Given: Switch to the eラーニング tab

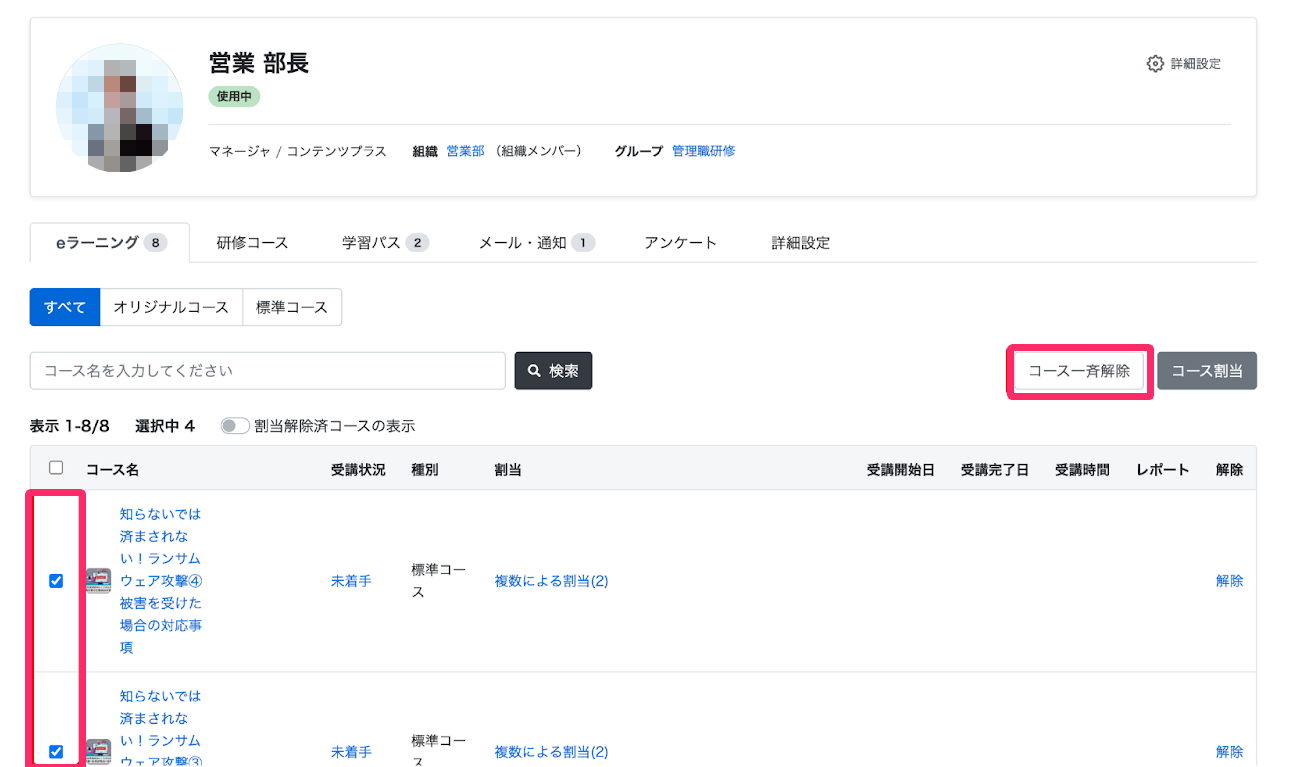Looking at the screenshot, I should pyautogui.click(x=110, y=243).
